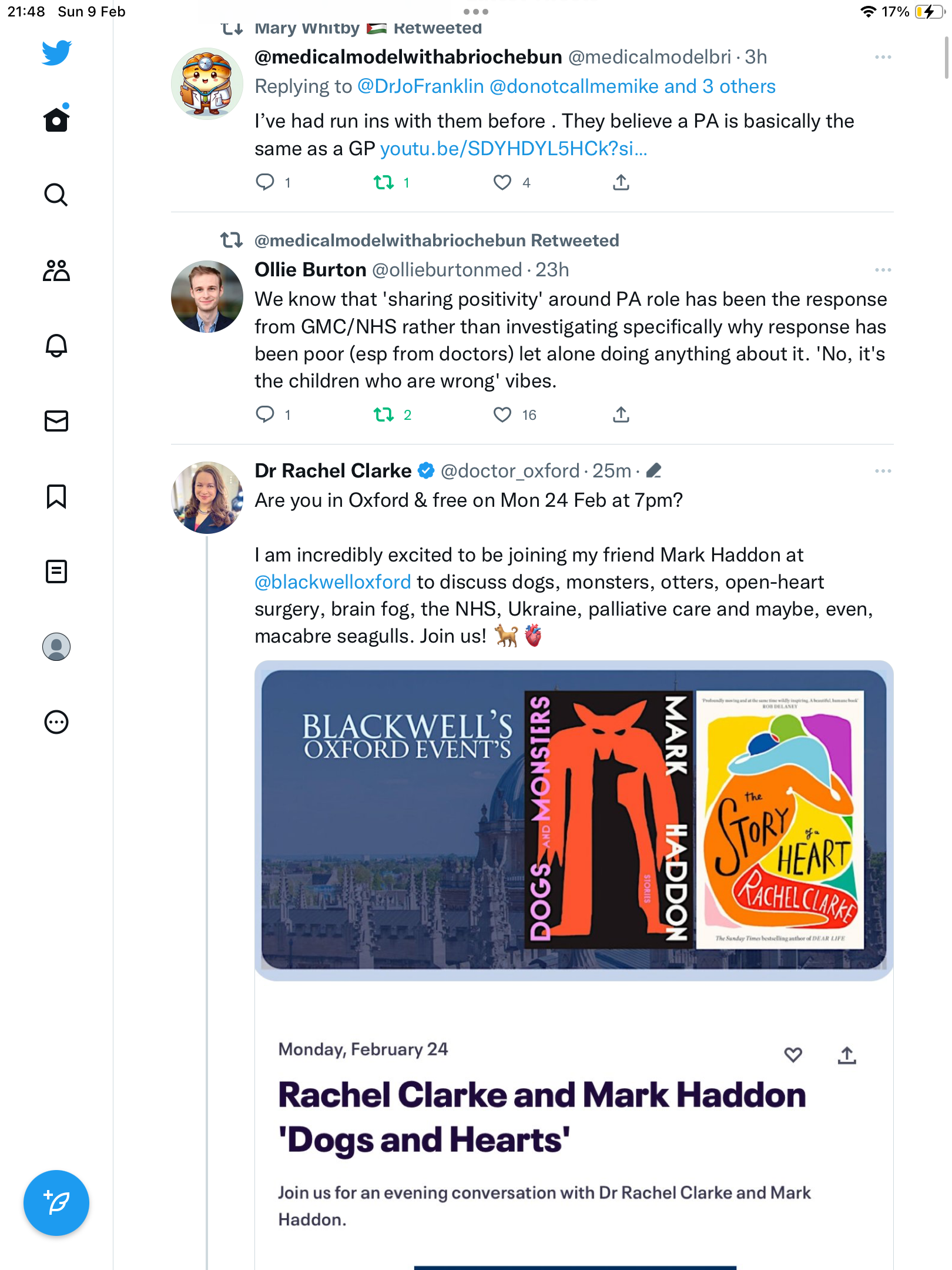Open the youtu.be link in the reply
The image size is (952, 1270).
pos(514,149)
